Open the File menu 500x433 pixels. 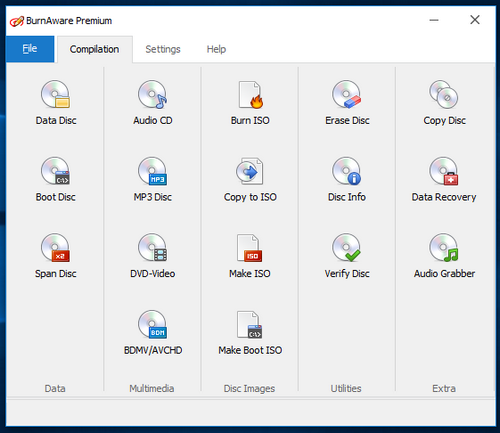30,49
